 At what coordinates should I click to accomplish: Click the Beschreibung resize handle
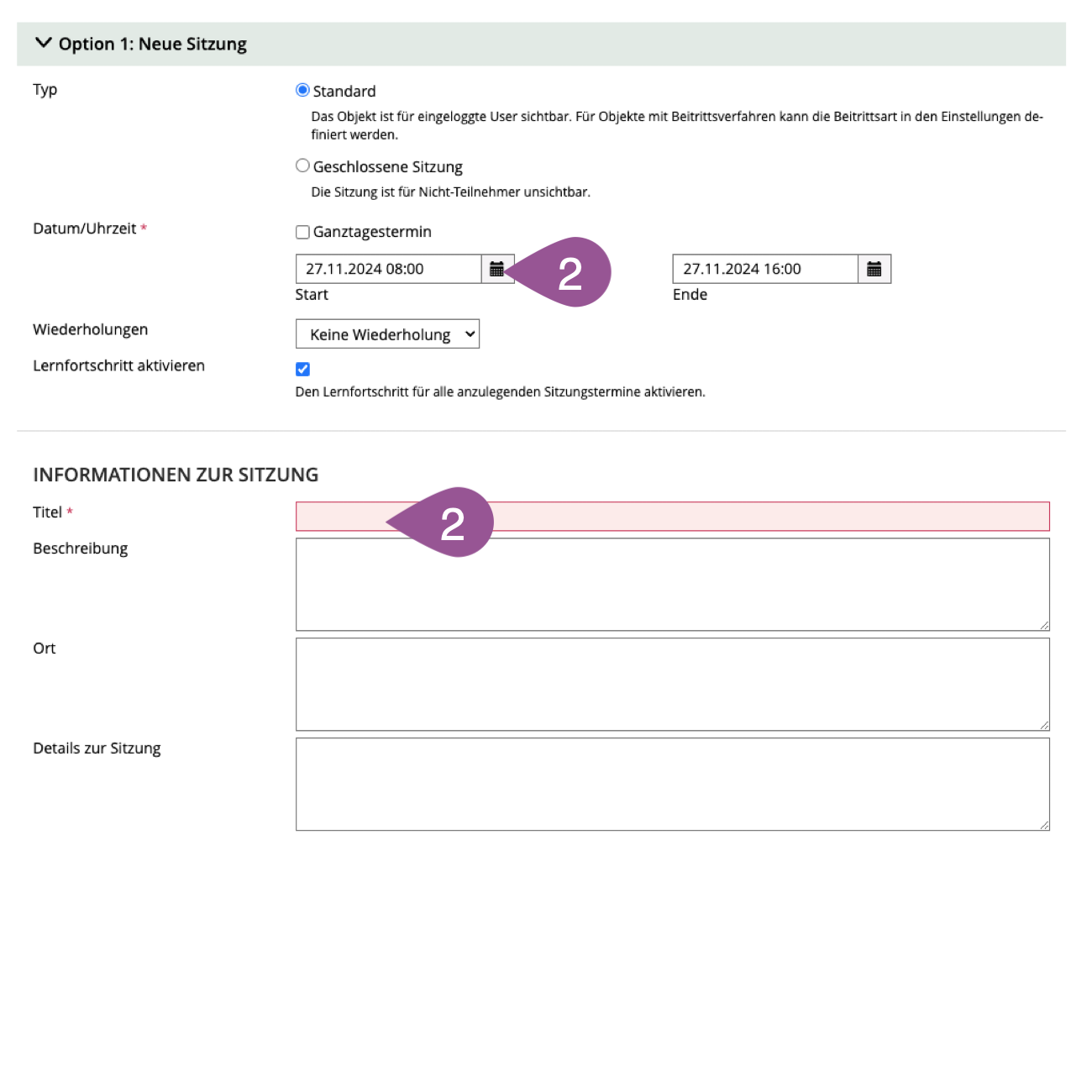pyautogui.click(x=1044, y=625)
